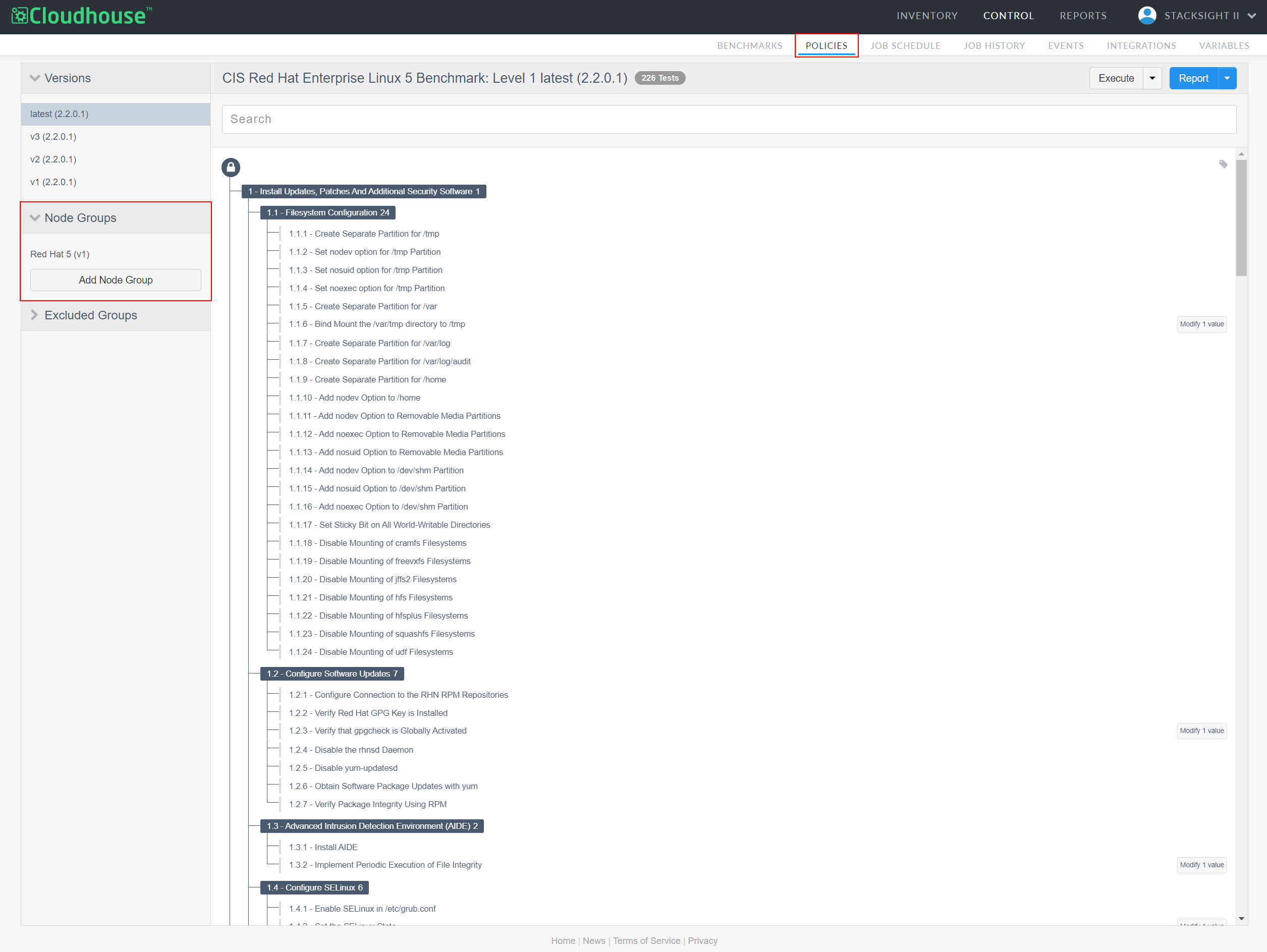
Task: Click the blue Report button
Action: click(1193, 79)
